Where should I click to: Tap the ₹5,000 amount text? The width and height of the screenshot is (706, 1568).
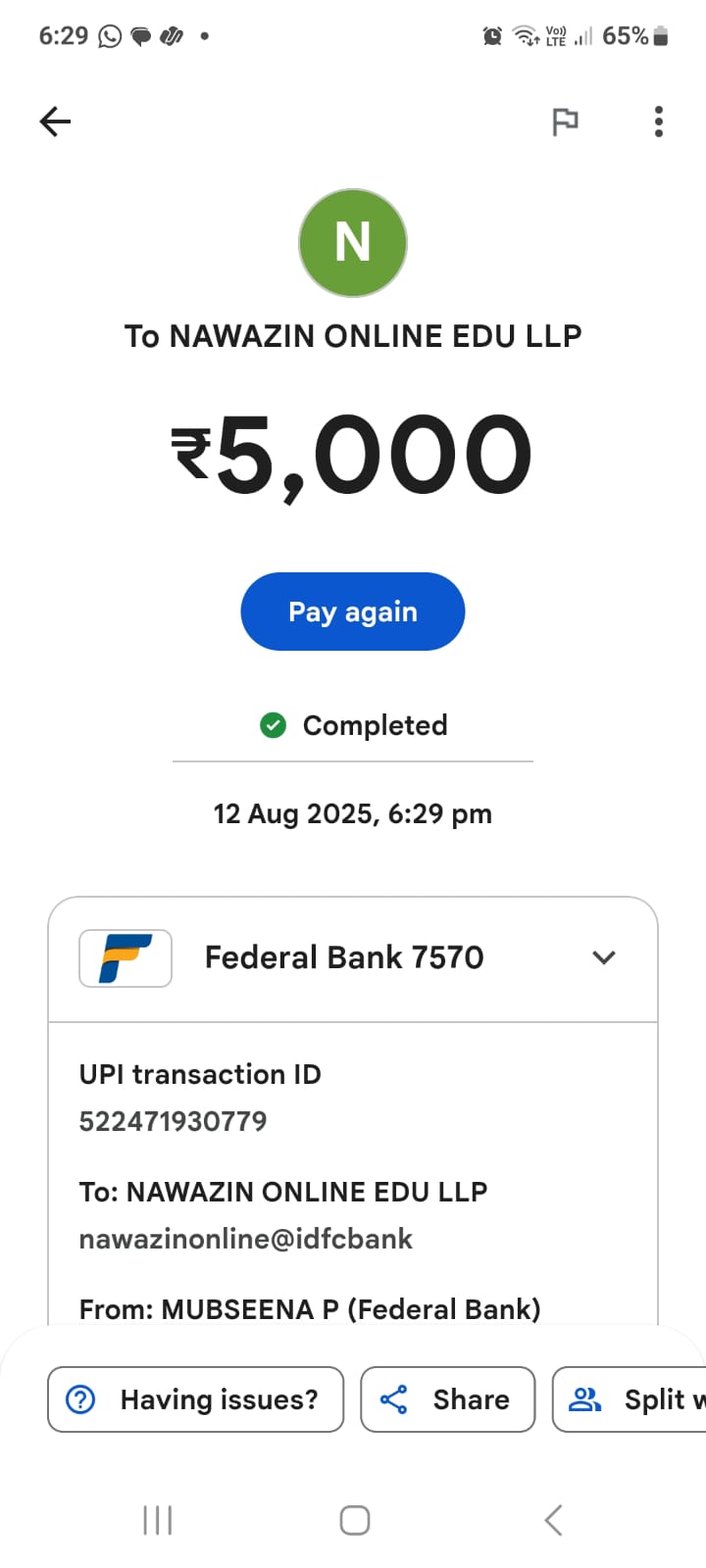pyautogui.click(x=353, y=455)
